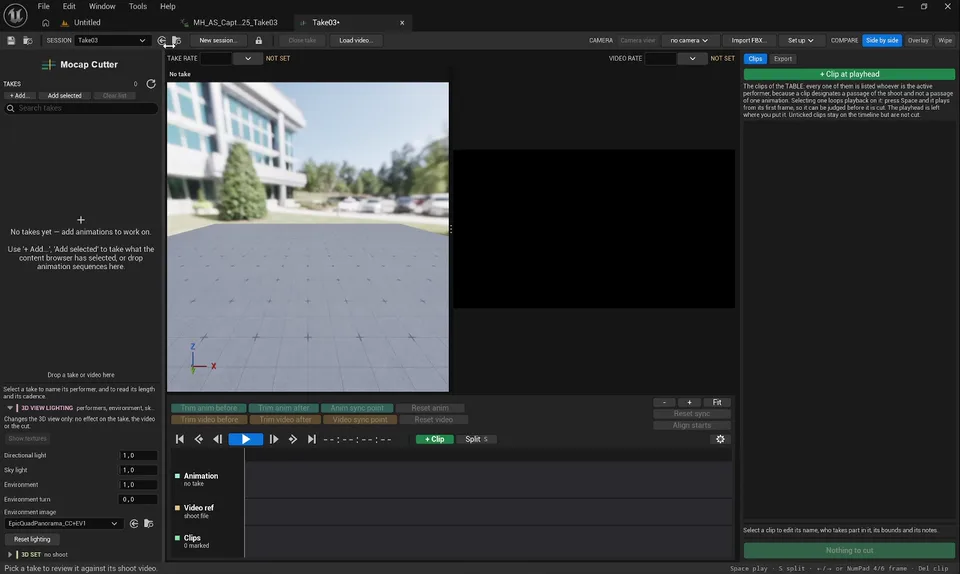
Task: Open the Help menu
Action: [168, 6]
